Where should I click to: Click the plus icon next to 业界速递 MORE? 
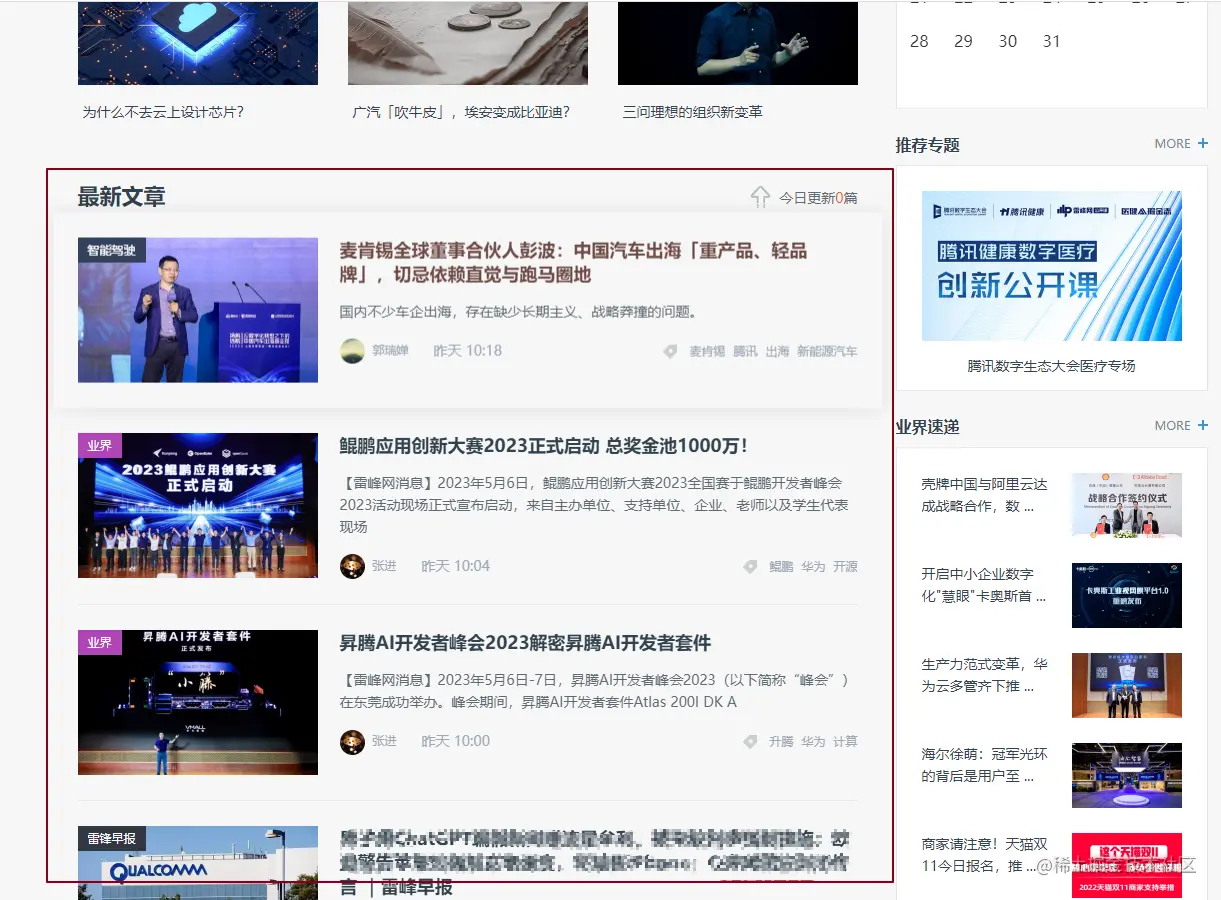(x=1203, y=426)
